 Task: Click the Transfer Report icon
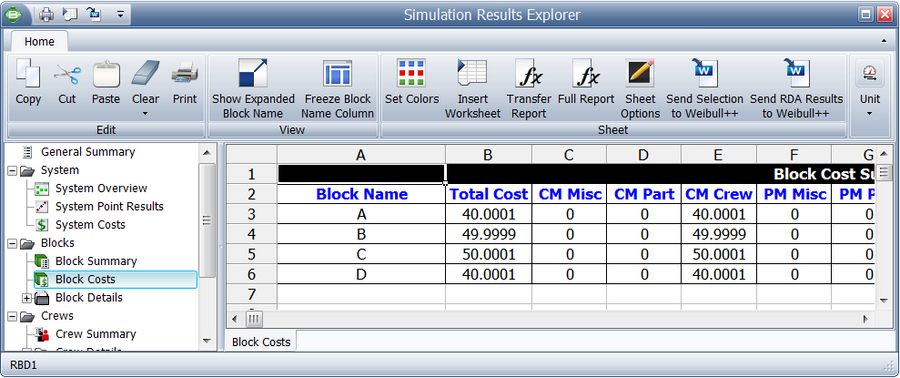(x=529, y=74)
